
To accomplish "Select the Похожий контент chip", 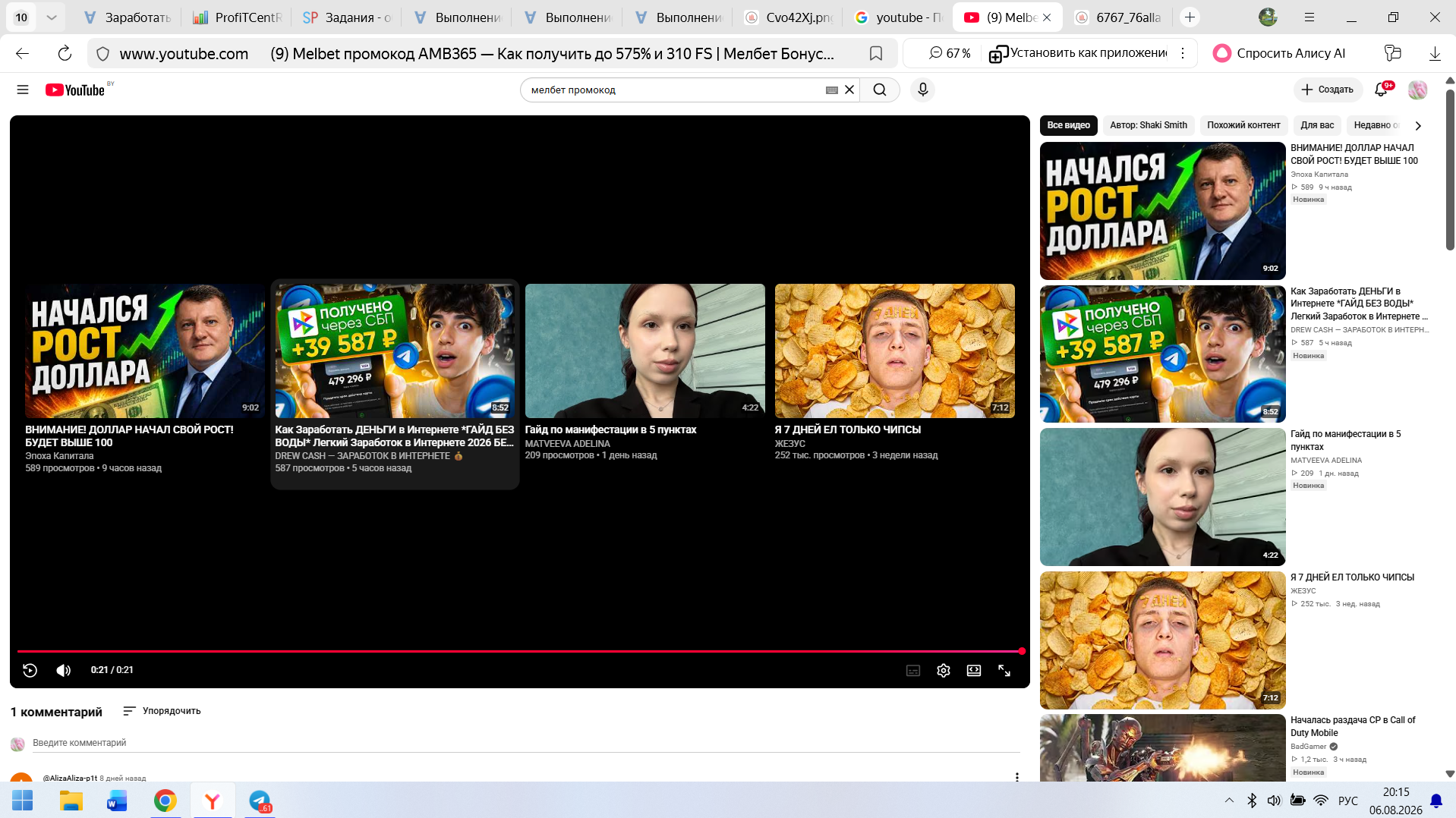I will pyautogui.click(x=1243, y=125).
